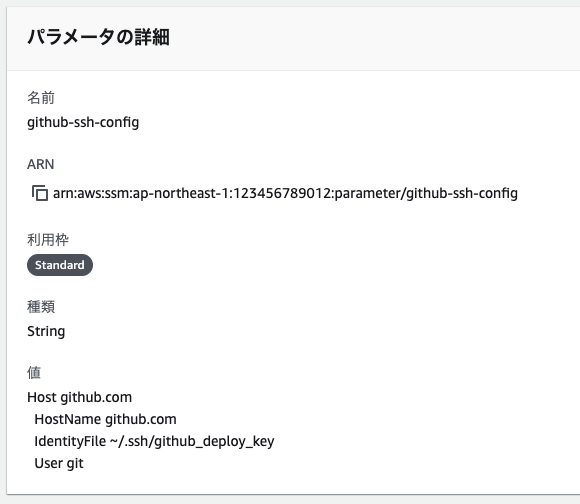Click the String type value
The image size is (580, 504).
coord(46,331)
